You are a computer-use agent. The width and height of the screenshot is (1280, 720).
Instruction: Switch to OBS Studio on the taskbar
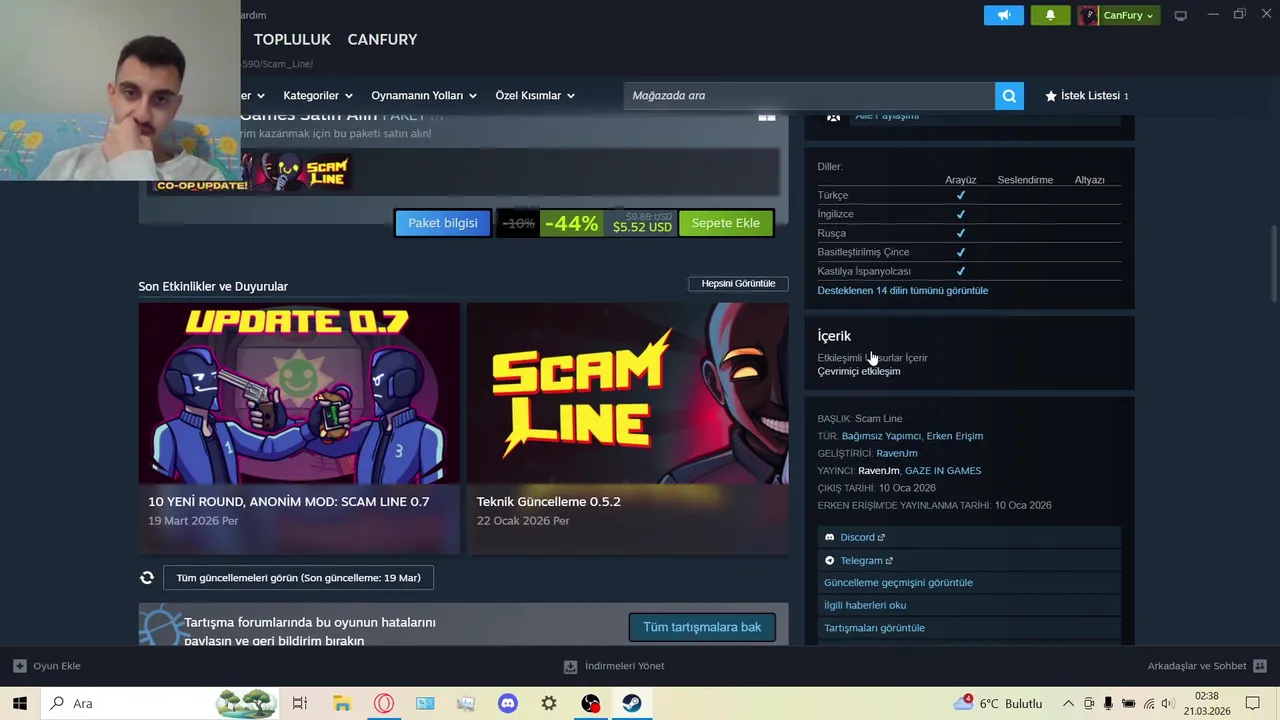[x=591, y=703]
